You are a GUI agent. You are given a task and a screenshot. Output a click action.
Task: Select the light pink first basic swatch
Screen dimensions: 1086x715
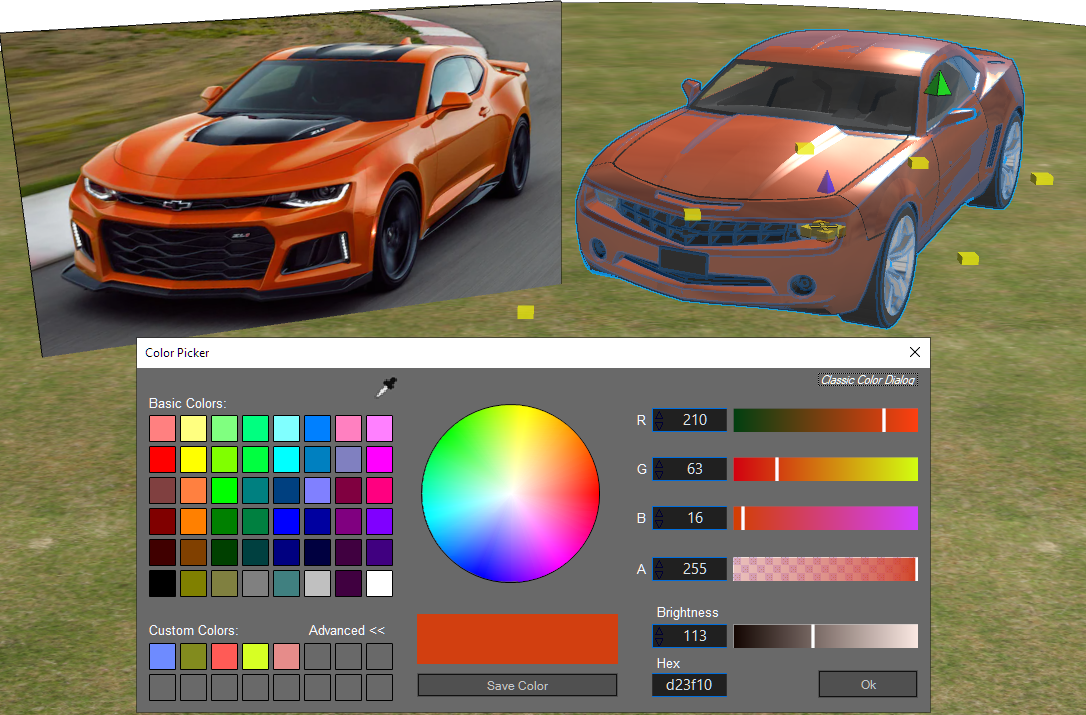click(162, 428)
